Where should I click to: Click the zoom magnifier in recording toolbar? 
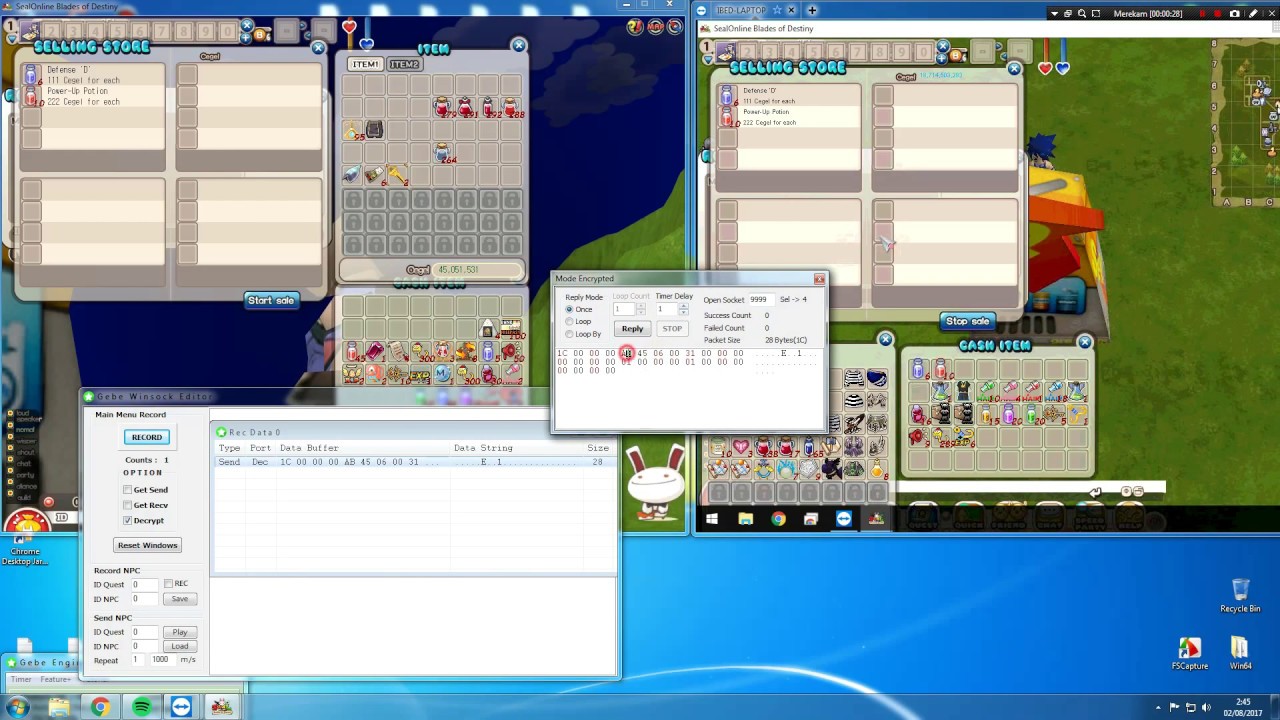(1082, 14)
